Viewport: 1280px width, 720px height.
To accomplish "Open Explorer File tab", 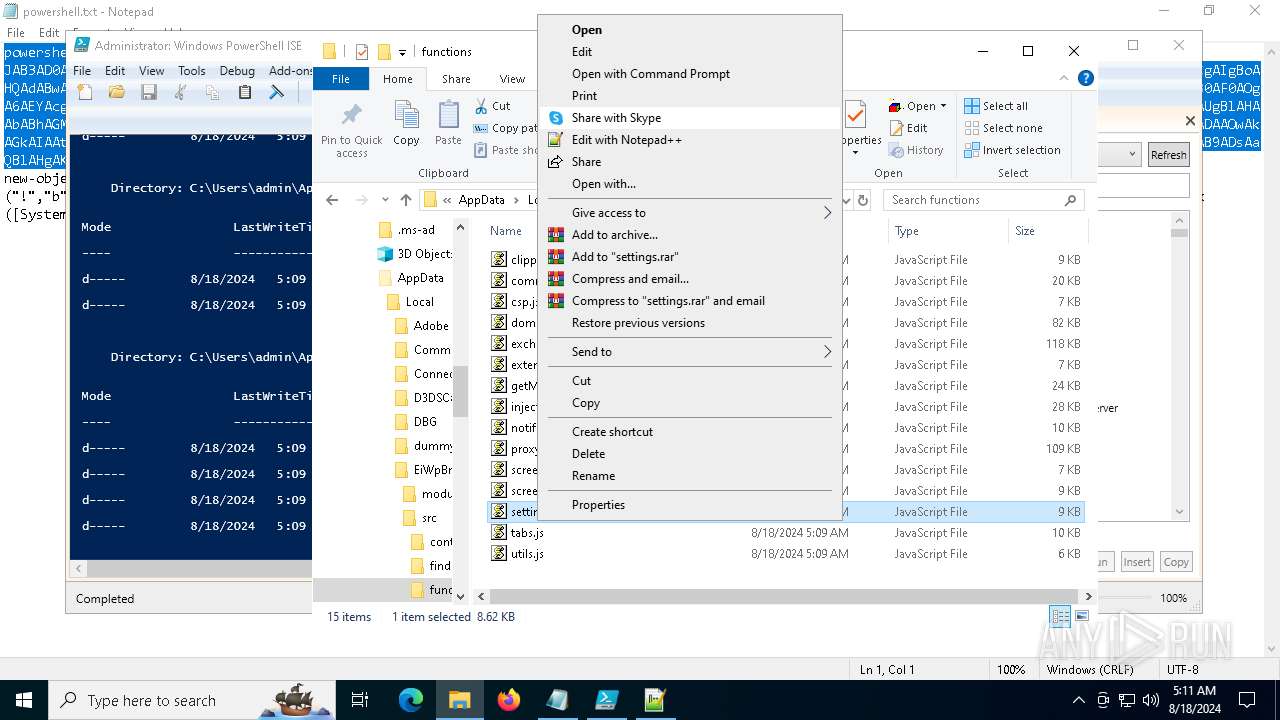I will [341, 79].
